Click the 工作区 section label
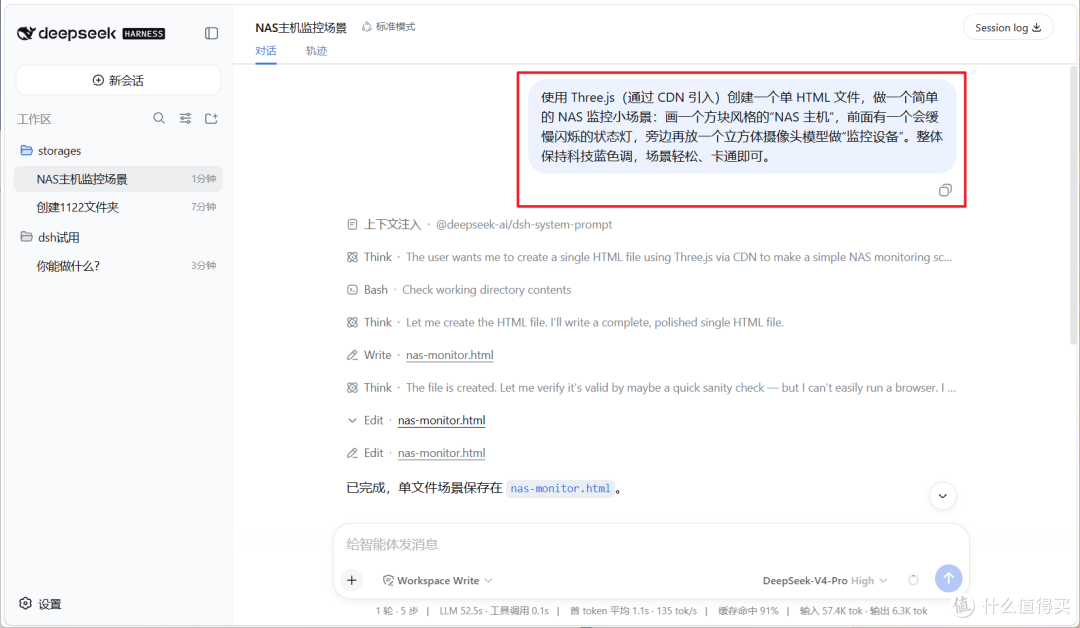The width and height of the screenshot is (1080, 628). [34, 119]
